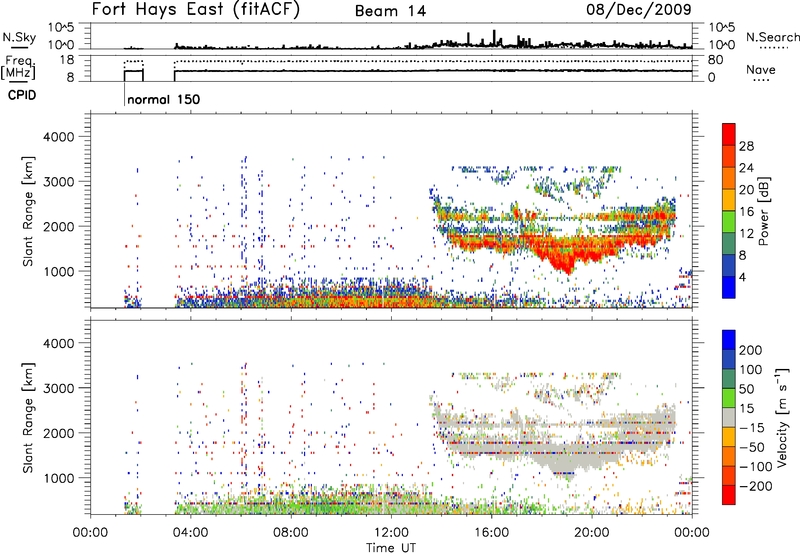Click the 08:00 time tick label
The height and width of the screenshot is (554, 800).
click(x=291, y=532)
